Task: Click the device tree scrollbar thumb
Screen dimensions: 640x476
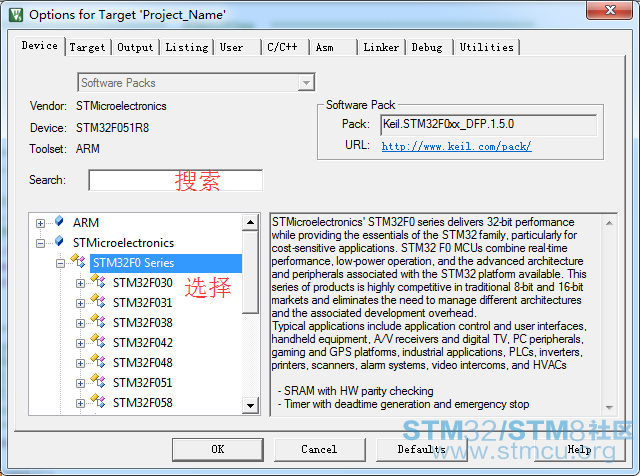Action: [x=250, y=272]
